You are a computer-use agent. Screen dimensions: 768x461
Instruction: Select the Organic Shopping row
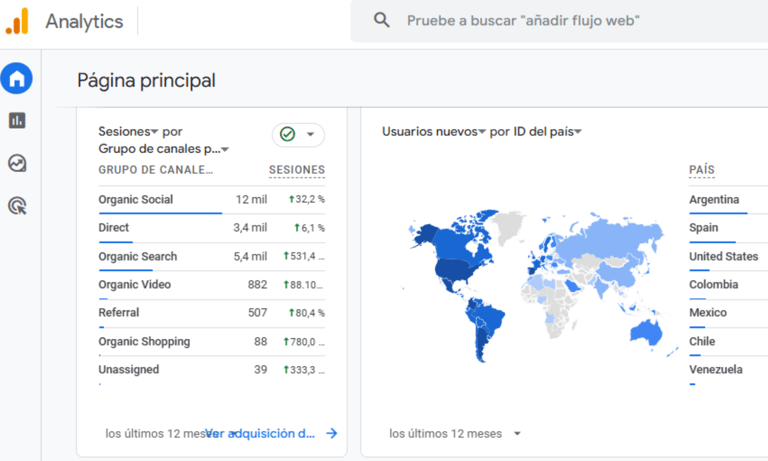pyautogui.click(x=212, y=342)
